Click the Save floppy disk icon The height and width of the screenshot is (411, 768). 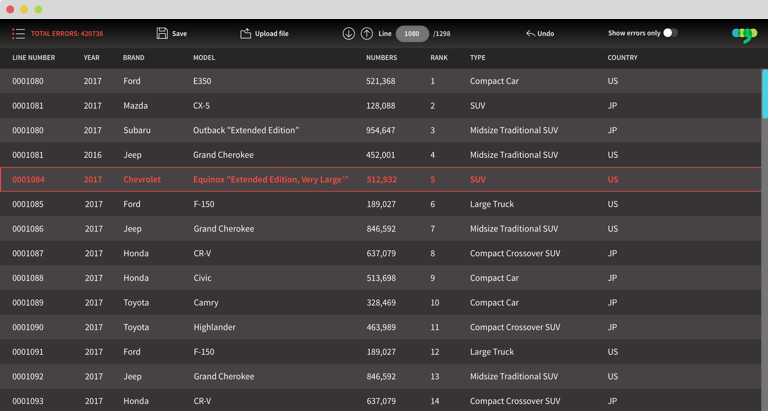[x=162, y=33]
